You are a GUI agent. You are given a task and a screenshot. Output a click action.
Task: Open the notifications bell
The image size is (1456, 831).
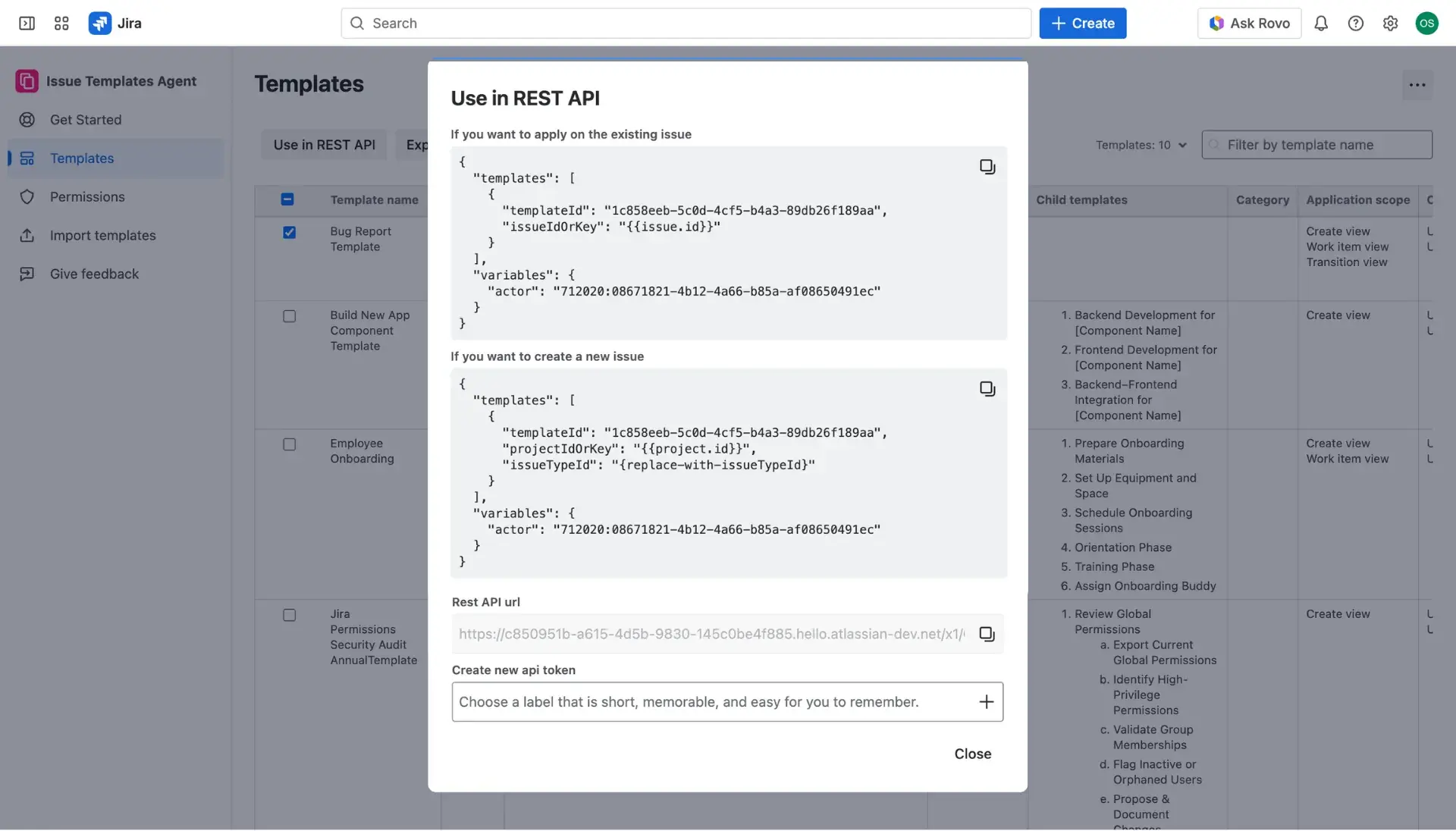coord(1321,24)
